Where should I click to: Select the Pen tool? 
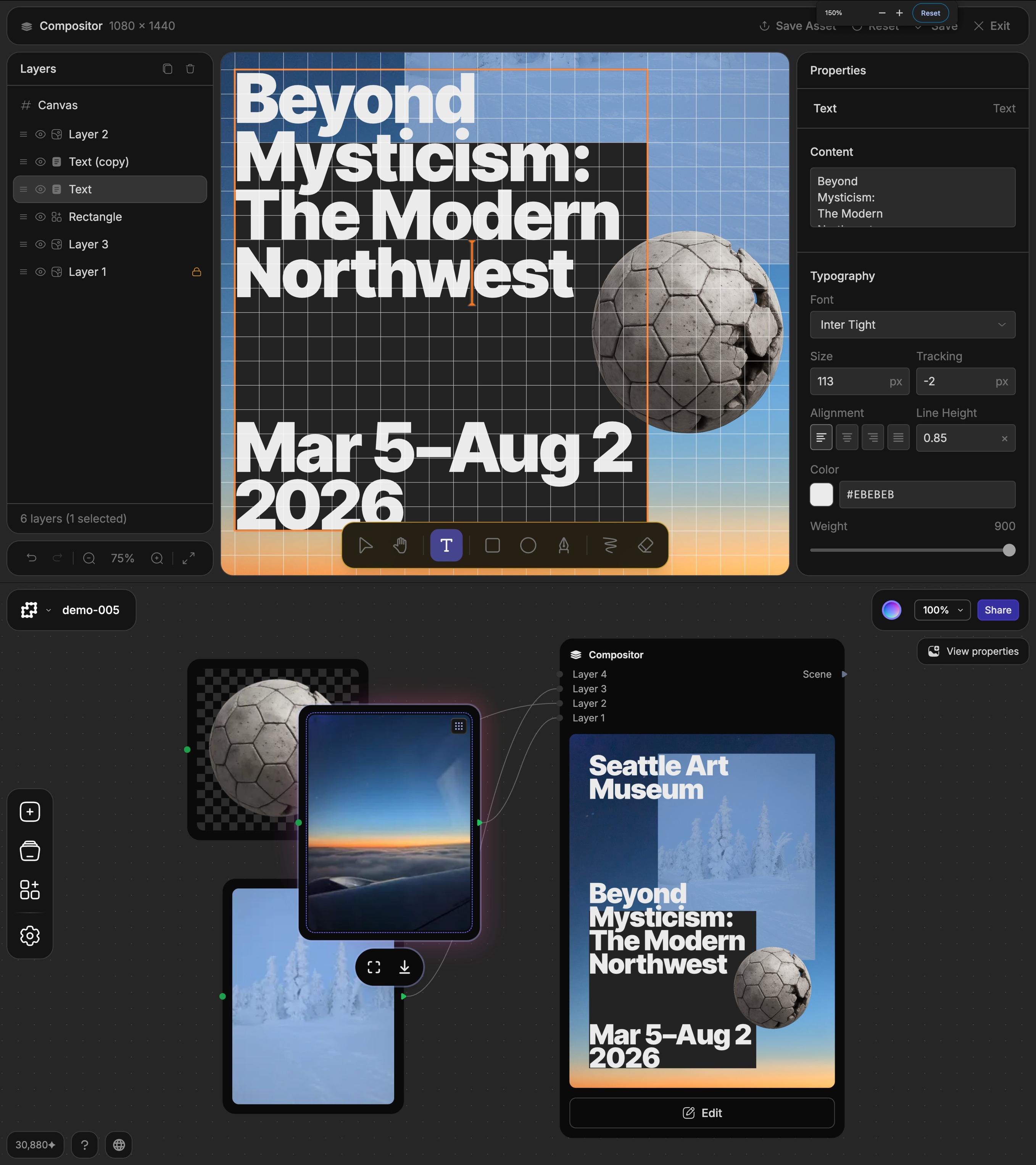pos(563,545)
